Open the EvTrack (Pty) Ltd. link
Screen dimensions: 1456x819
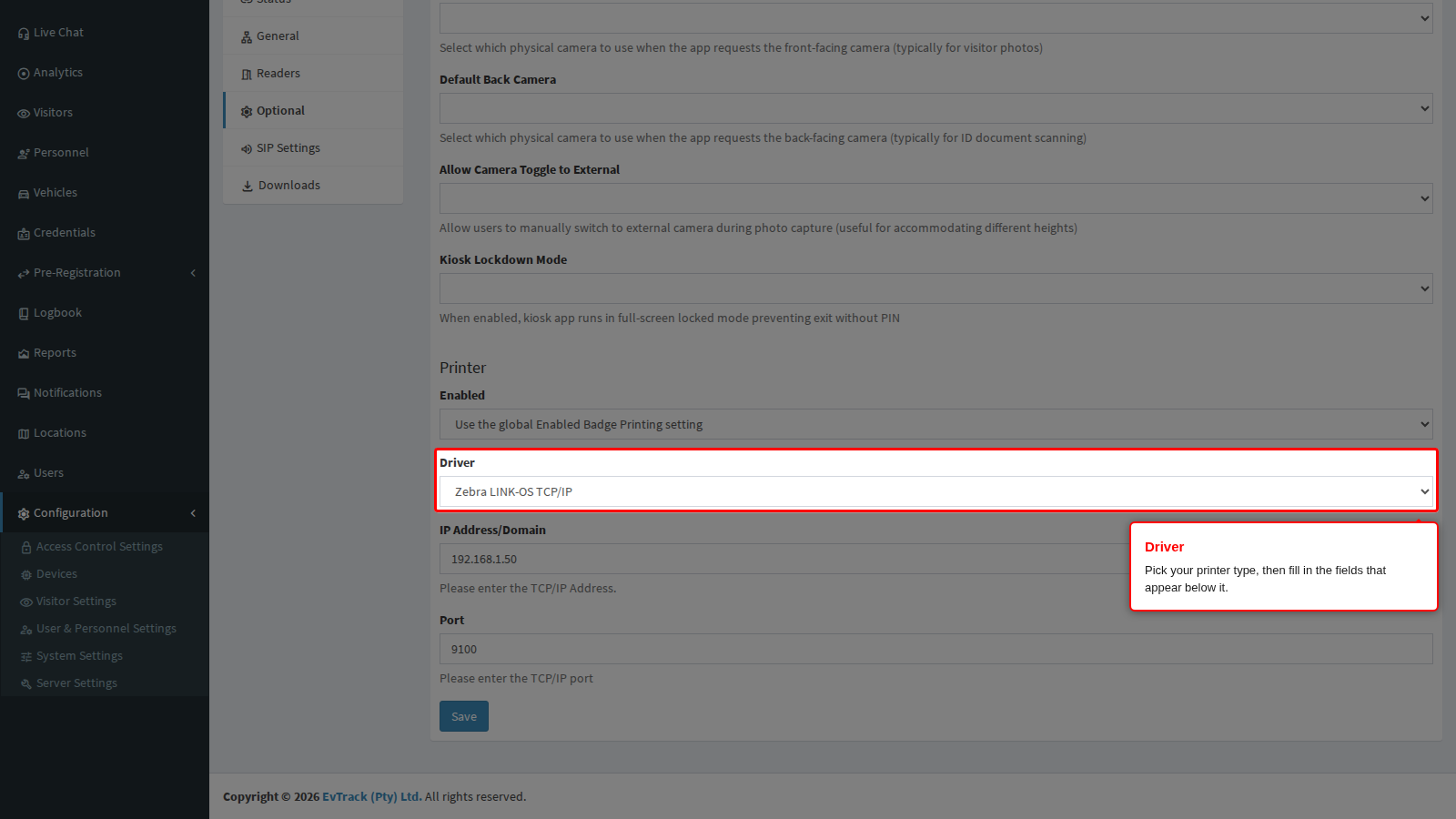point(372,796)
